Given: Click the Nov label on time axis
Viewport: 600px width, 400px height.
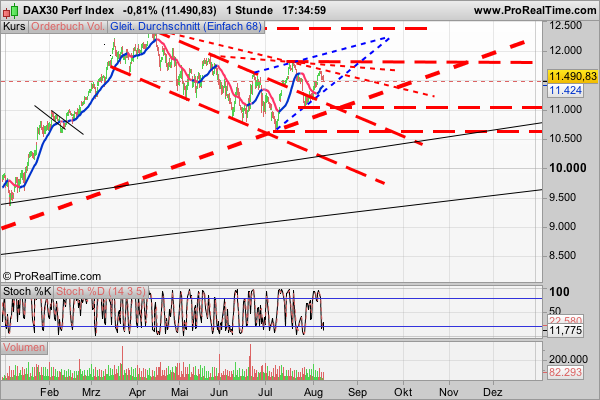Looking at the screenshot, I should 448,392.
